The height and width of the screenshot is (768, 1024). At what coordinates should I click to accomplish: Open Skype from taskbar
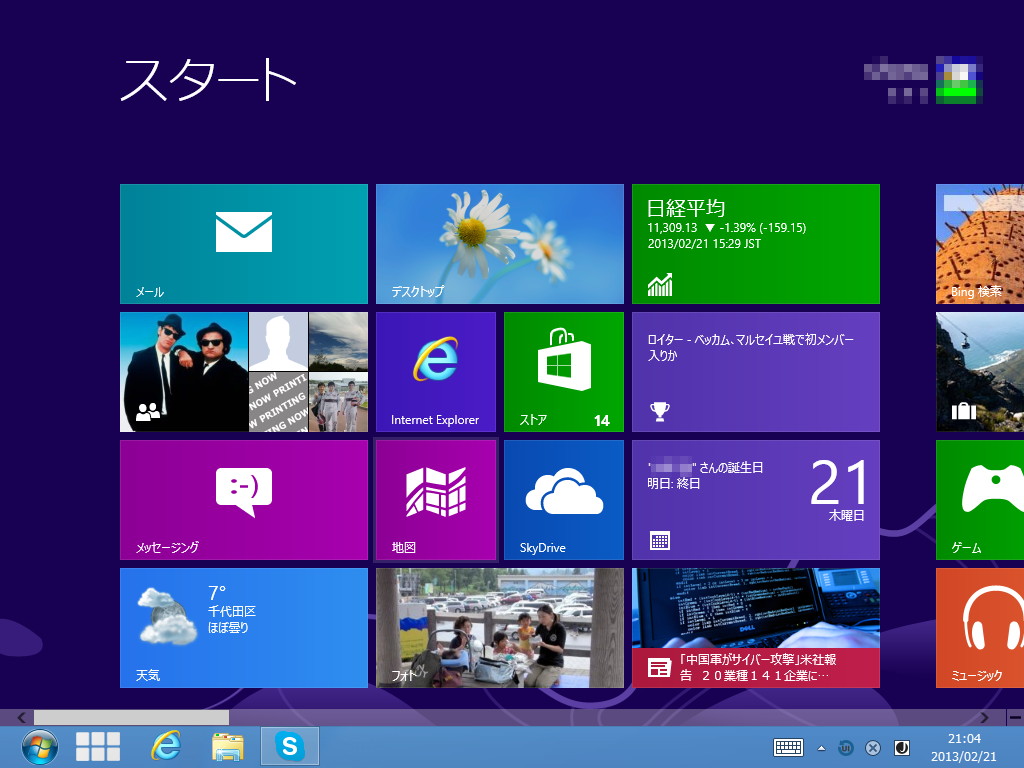(289, 746)
